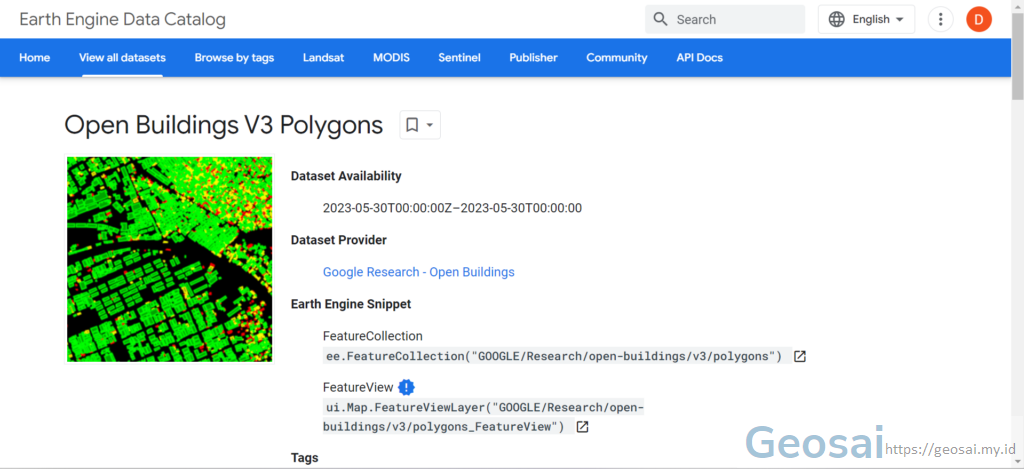The image size is (1024, 469).
Task: Click the bookmark icon beside dataset title
Action: coord(412,125)
